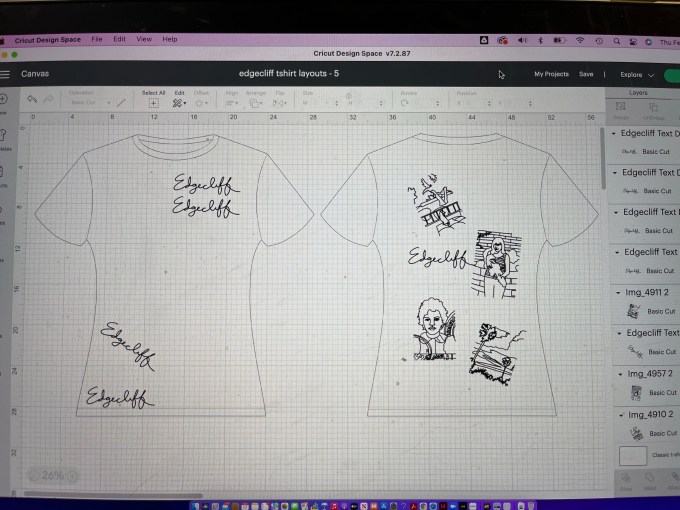The image size is (680, 510).
Task: Open the File menu
Action: click(97, 39)
